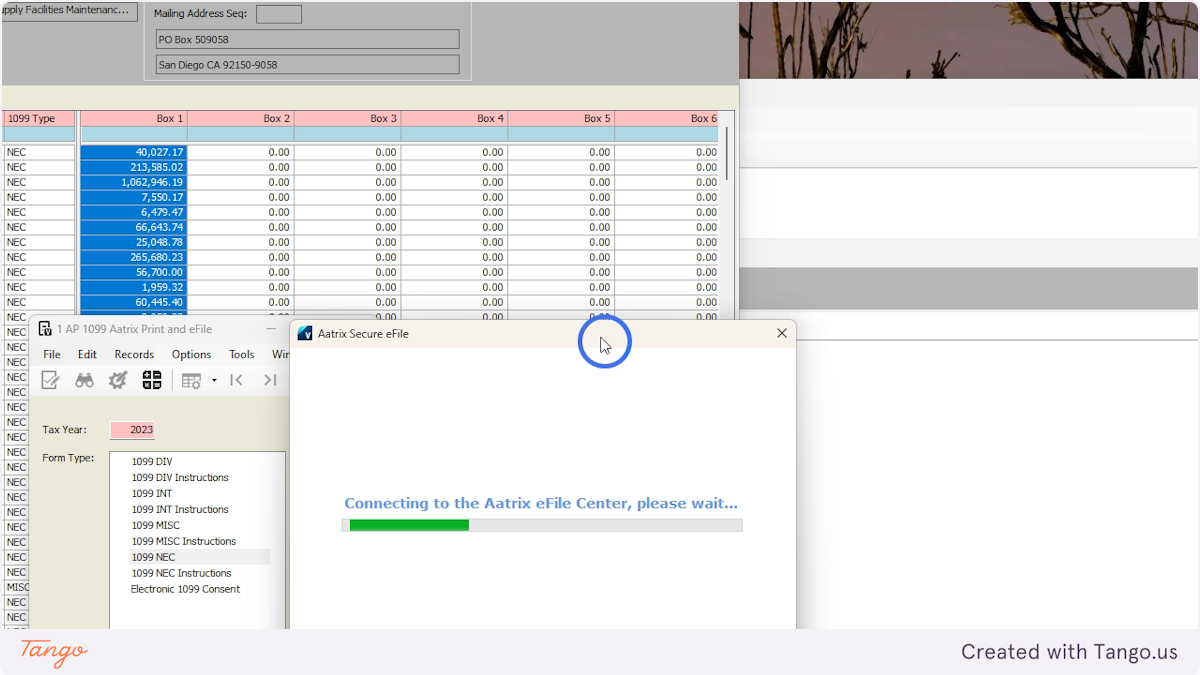Jump to last record with navigation icon
The image size is (1200, 675).
(269, 380)
